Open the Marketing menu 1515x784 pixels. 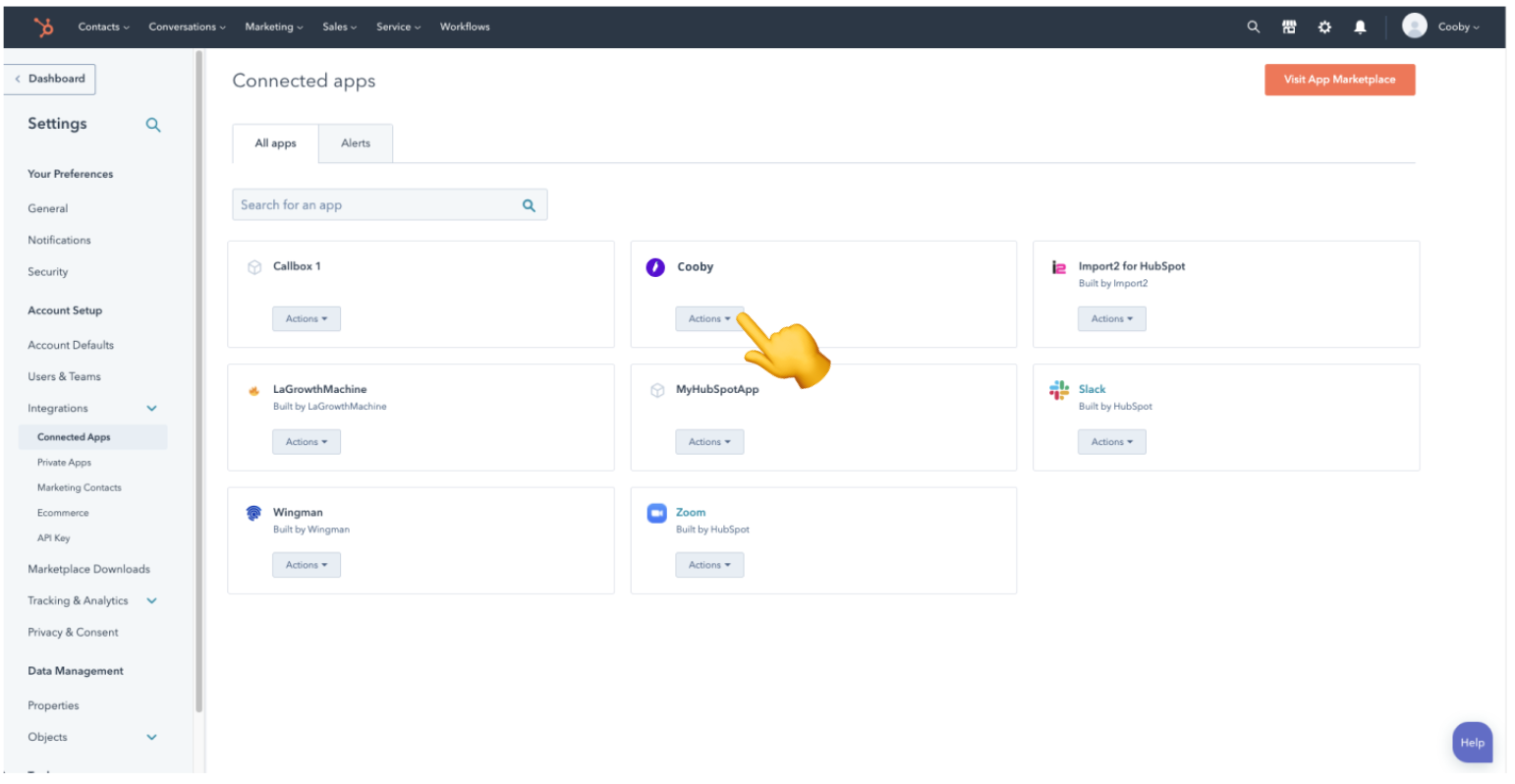(274, 27)
